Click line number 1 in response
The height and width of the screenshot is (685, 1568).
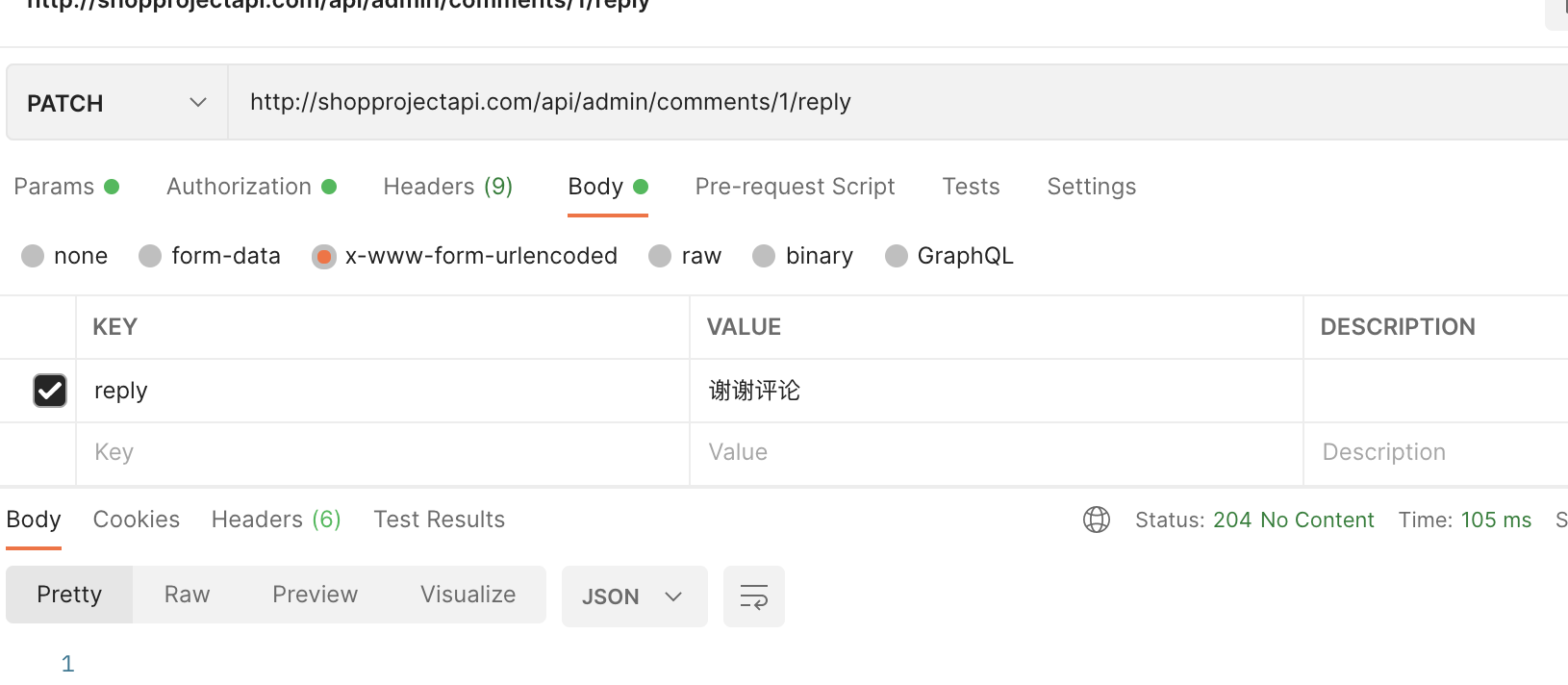click(x=67, y=664)
